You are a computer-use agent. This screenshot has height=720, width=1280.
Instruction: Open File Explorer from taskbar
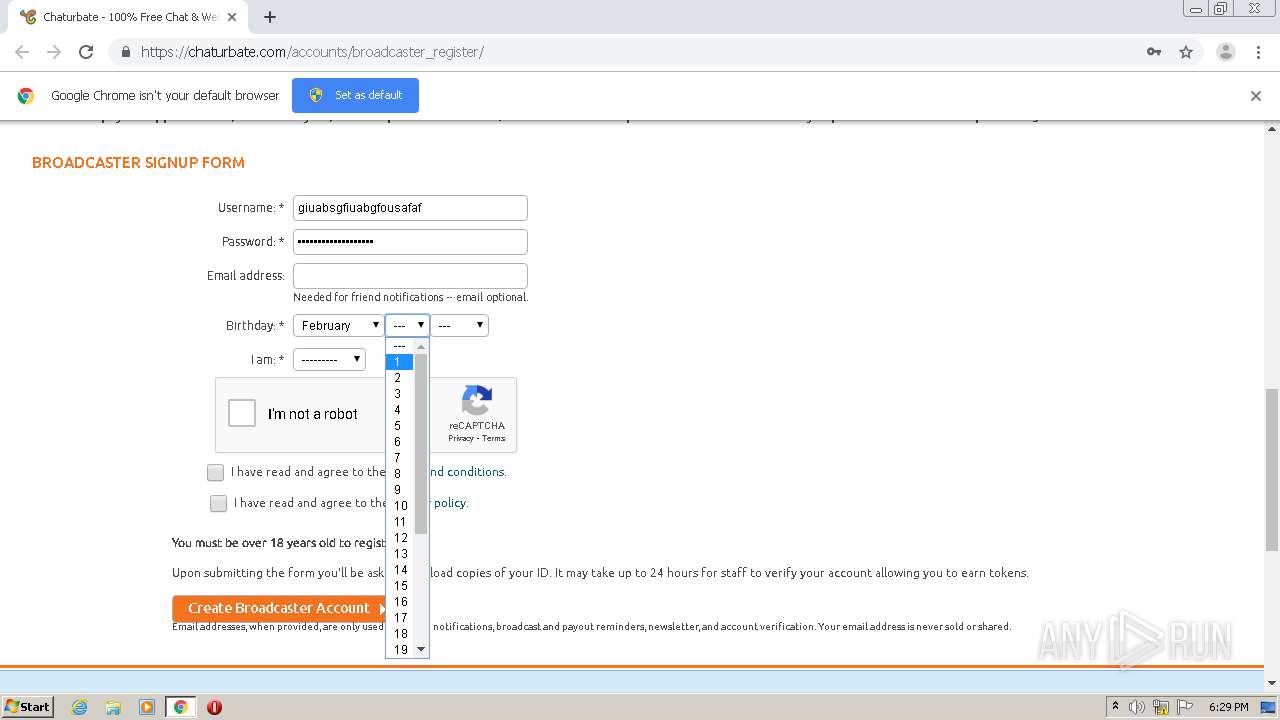pyautogui.click(x=113, y=707)
